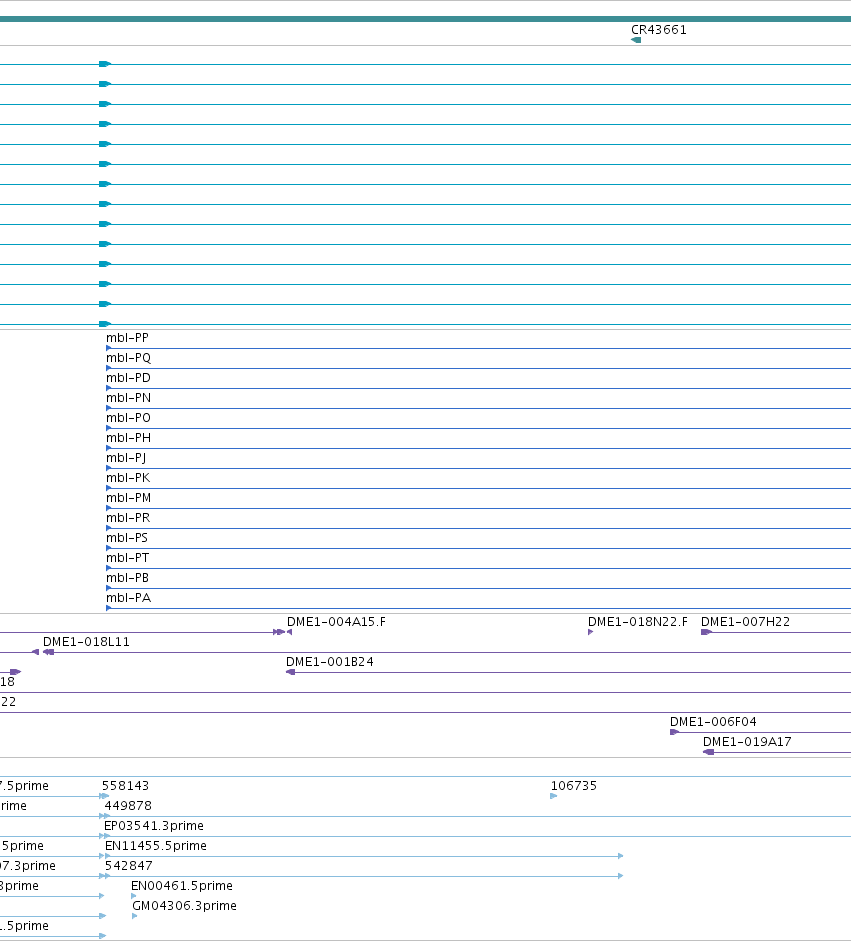Screen dimensions: 851x941
Task: Click the purple arrow glyph of DME1-006F04
Action: (x=675, y=732)
